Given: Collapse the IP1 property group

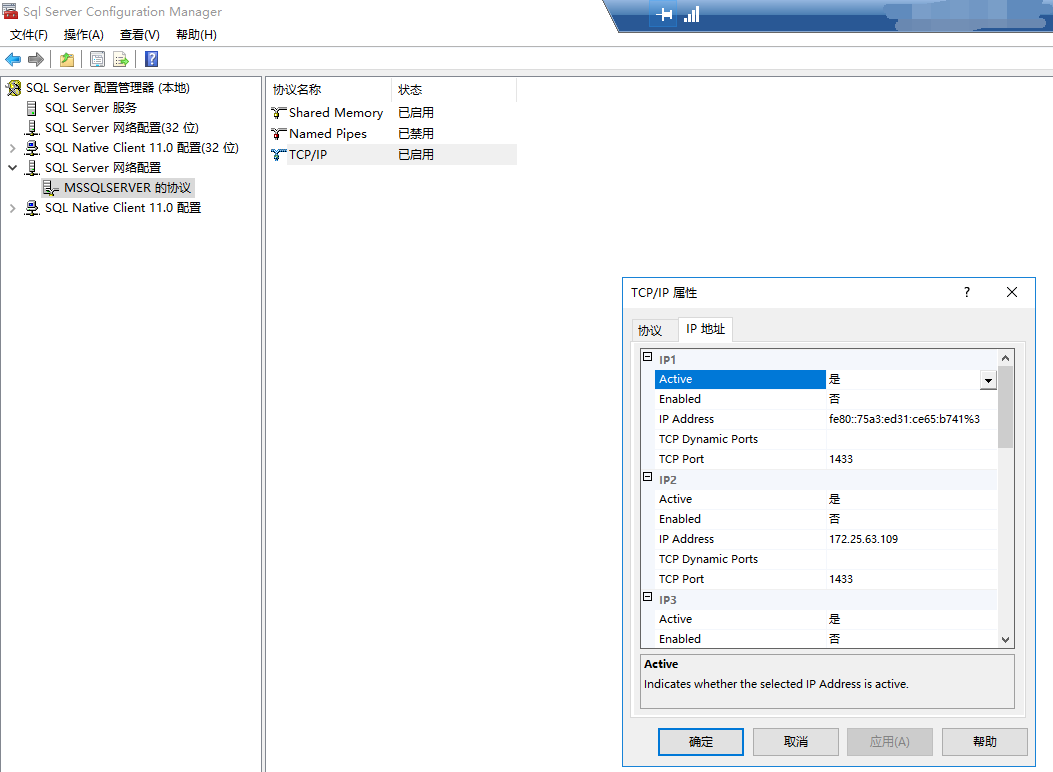Looking at the screenshot, I should [x=647, y=357].
